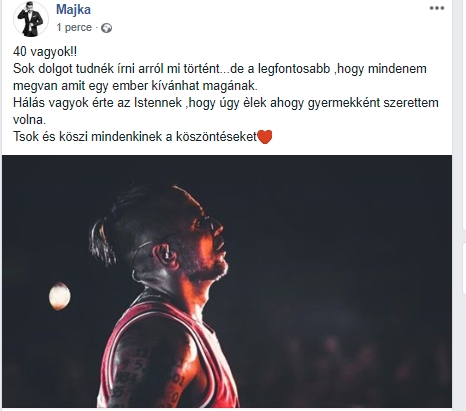The image size is (466, 411).
Task: Click the line starting 'Hálás vagyok érte'
Action: pos(226,103)
